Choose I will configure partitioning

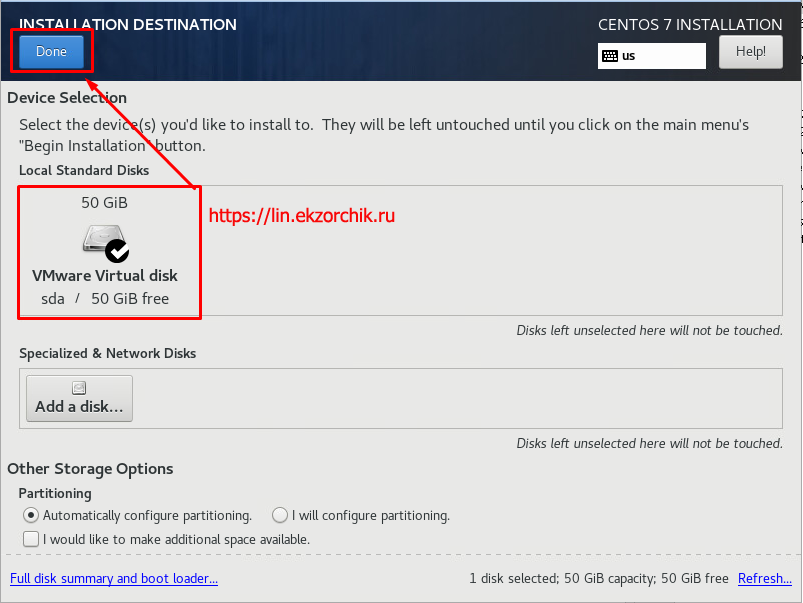pos(280,516)
